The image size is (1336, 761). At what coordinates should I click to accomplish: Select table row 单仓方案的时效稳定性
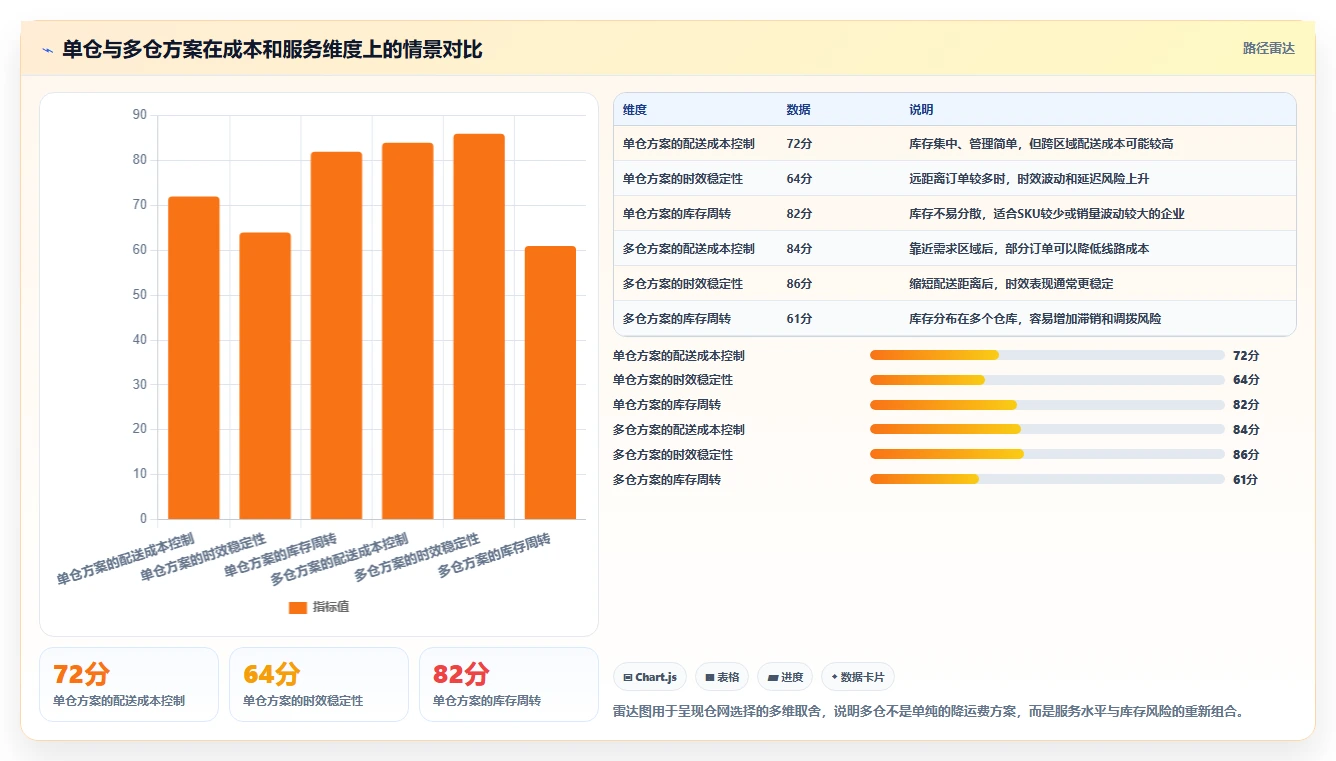coord(955,179)
